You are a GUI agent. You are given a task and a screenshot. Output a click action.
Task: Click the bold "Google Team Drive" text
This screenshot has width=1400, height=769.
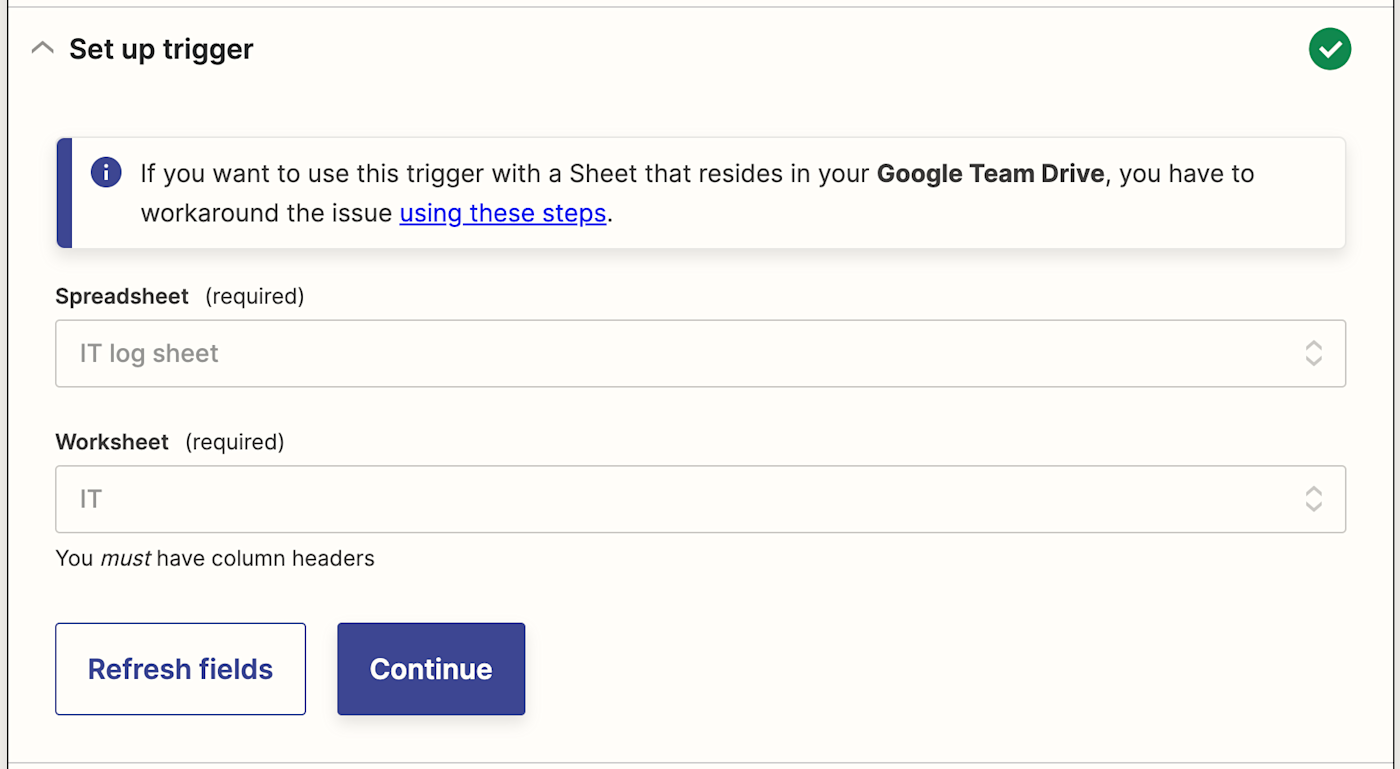(x=990, y=173)
